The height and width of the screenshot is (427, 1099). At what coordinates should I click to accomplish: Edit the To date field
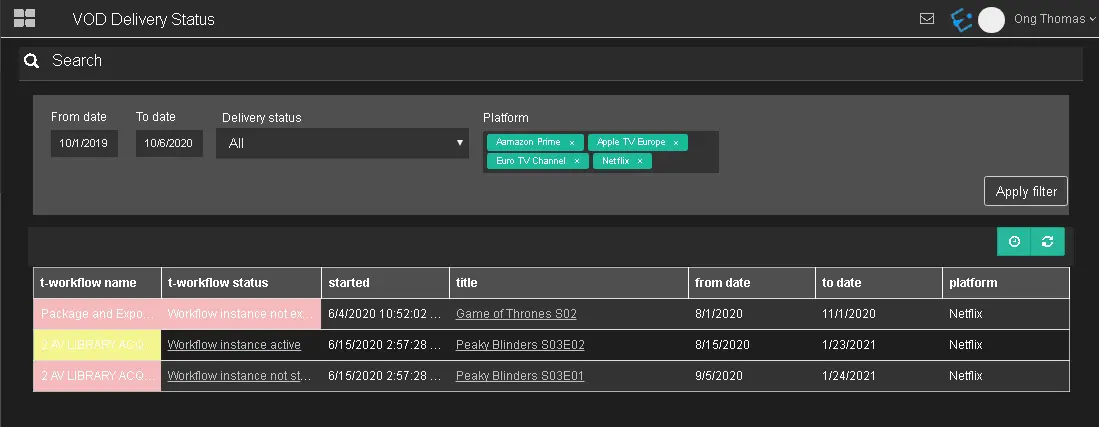pos(169,143)
